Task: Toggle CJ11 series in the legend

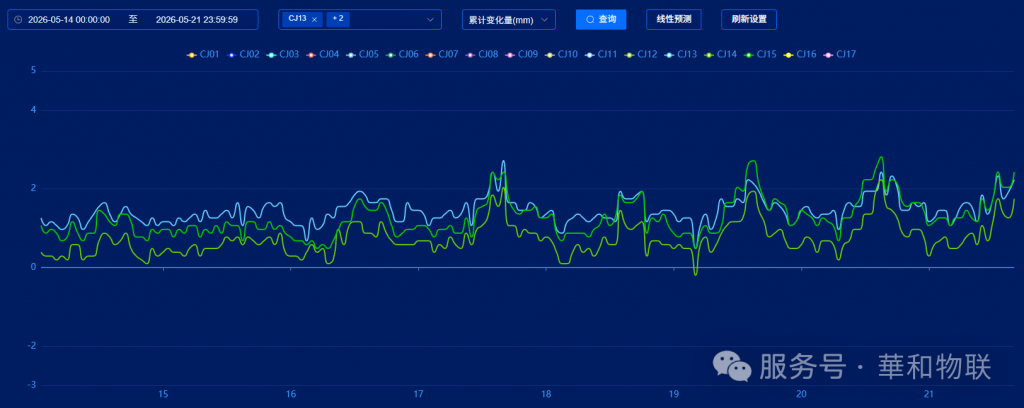Action: click(x=601, y=54)
